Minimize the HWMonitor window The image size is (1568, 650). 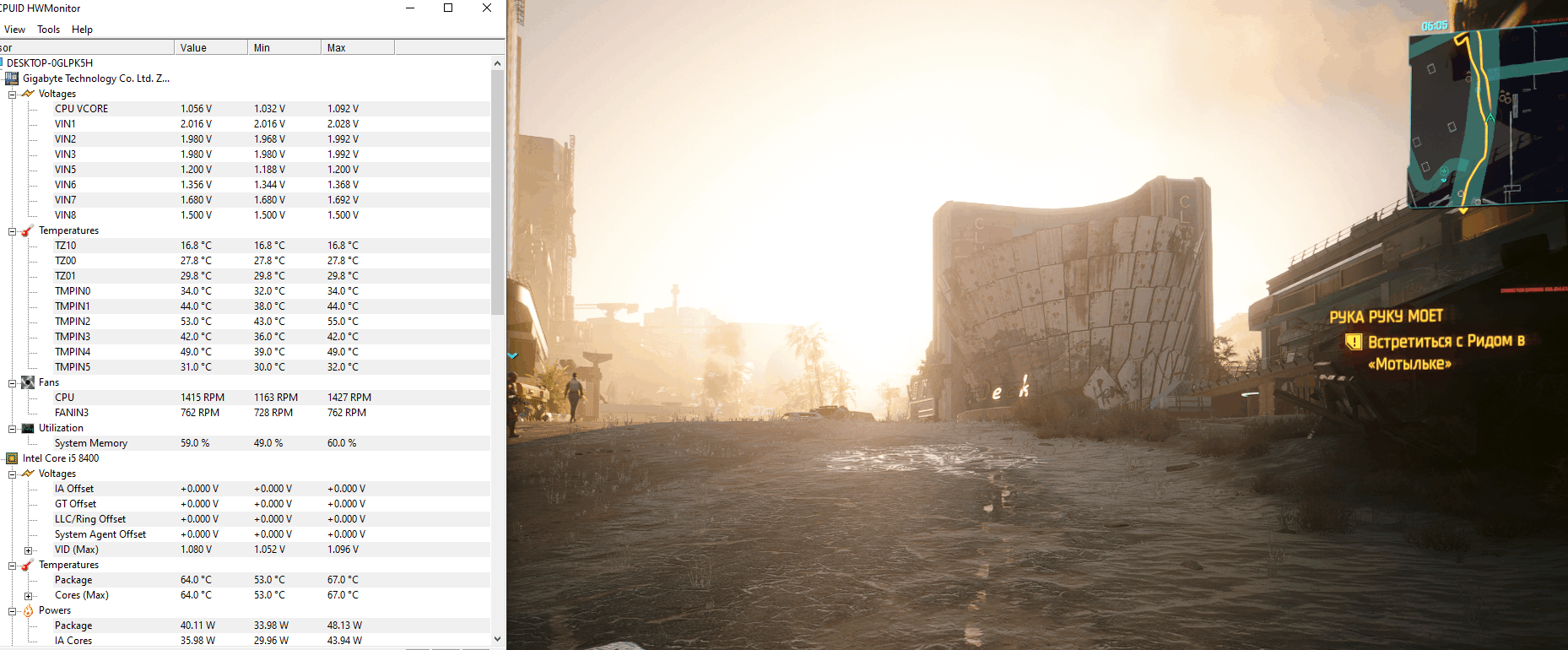[x=410, y=8]
